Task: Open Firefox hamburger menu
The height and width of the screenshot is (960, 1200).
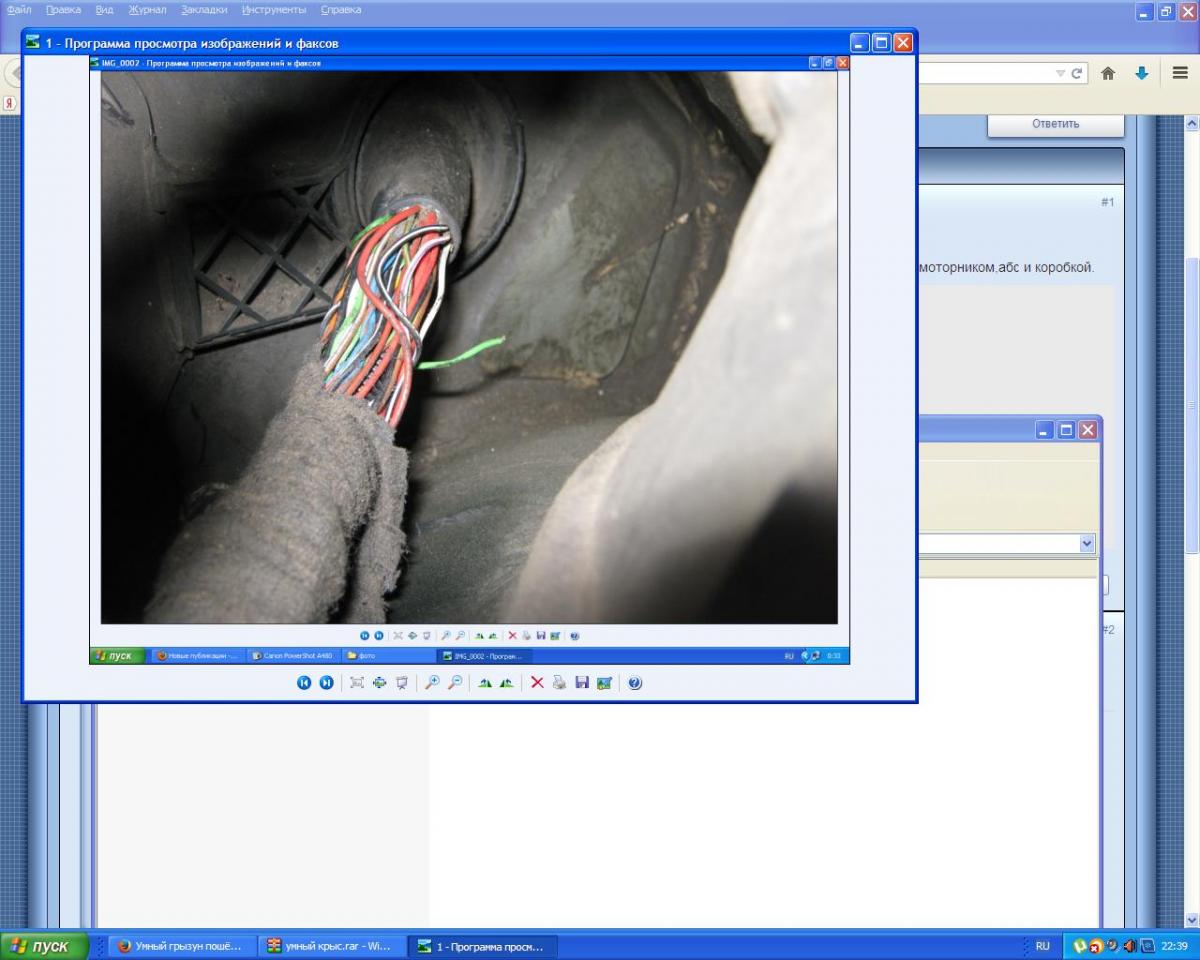Action: pyautogui.click(x=1180, y=73)
